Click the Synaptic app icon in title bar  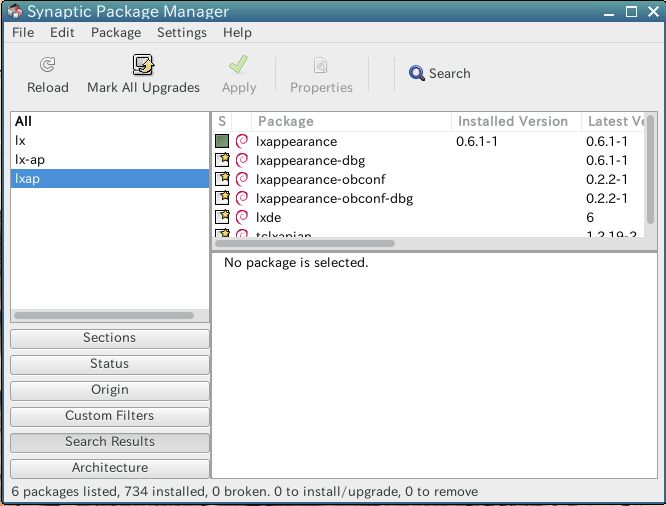coord(15,11)
